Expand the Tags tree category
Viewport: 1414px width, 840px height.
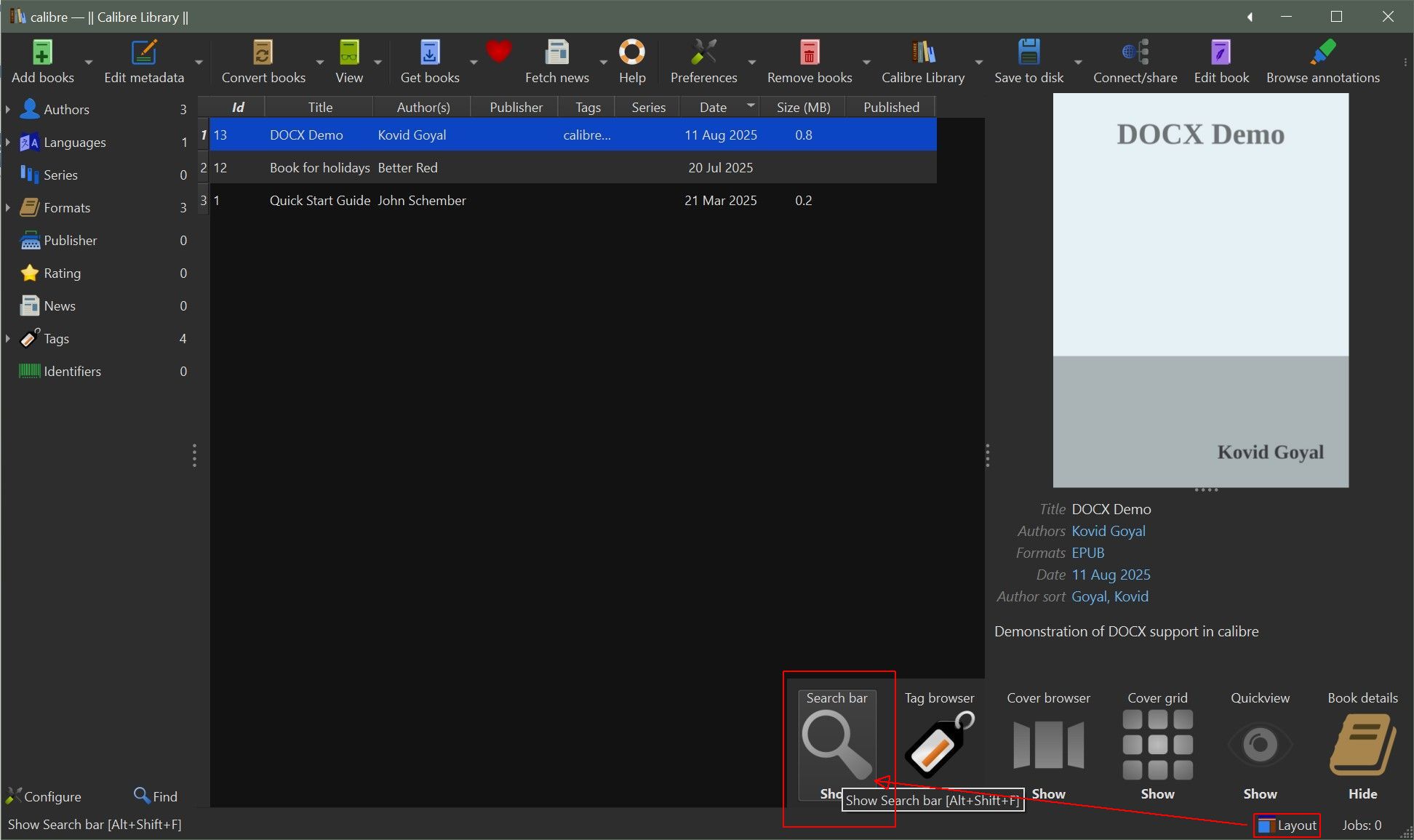[x=8, y=338]
